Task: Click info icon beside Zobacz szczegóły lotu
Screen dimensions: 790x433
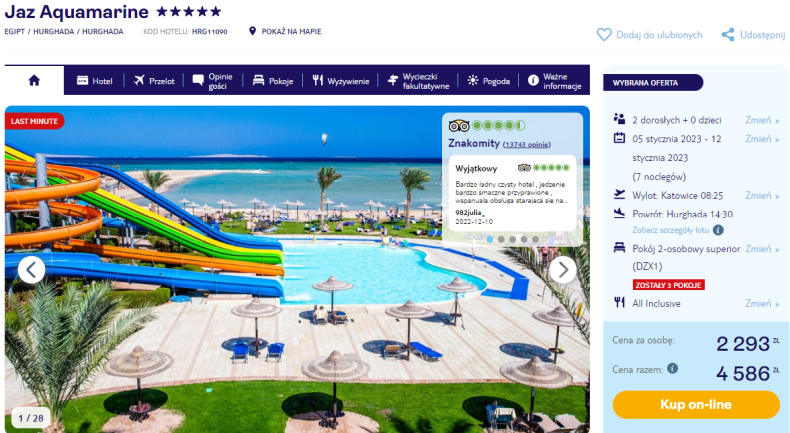Action: point(718,230)
